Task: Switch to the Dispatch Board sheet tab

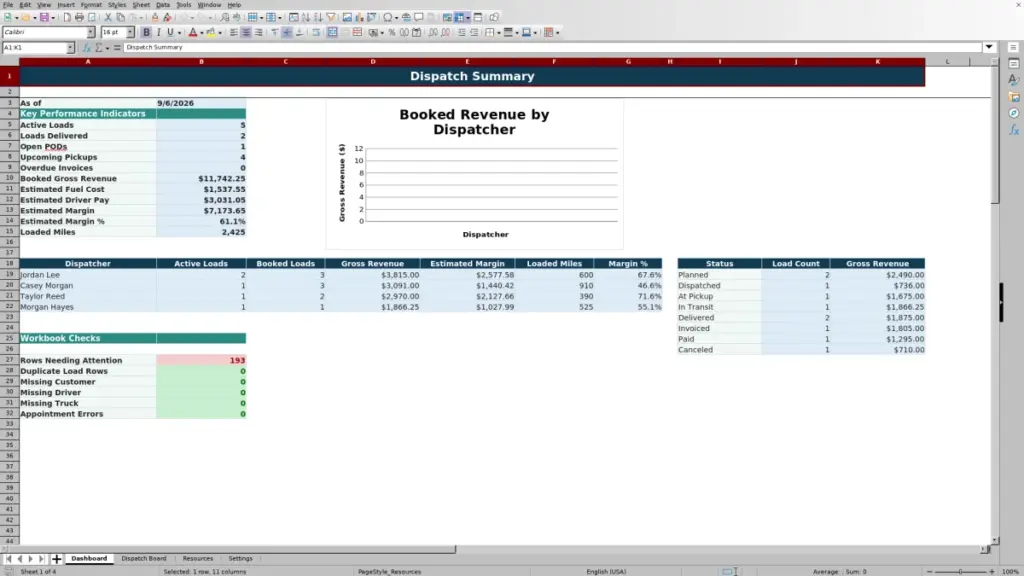Action: [x=144, y=559]
